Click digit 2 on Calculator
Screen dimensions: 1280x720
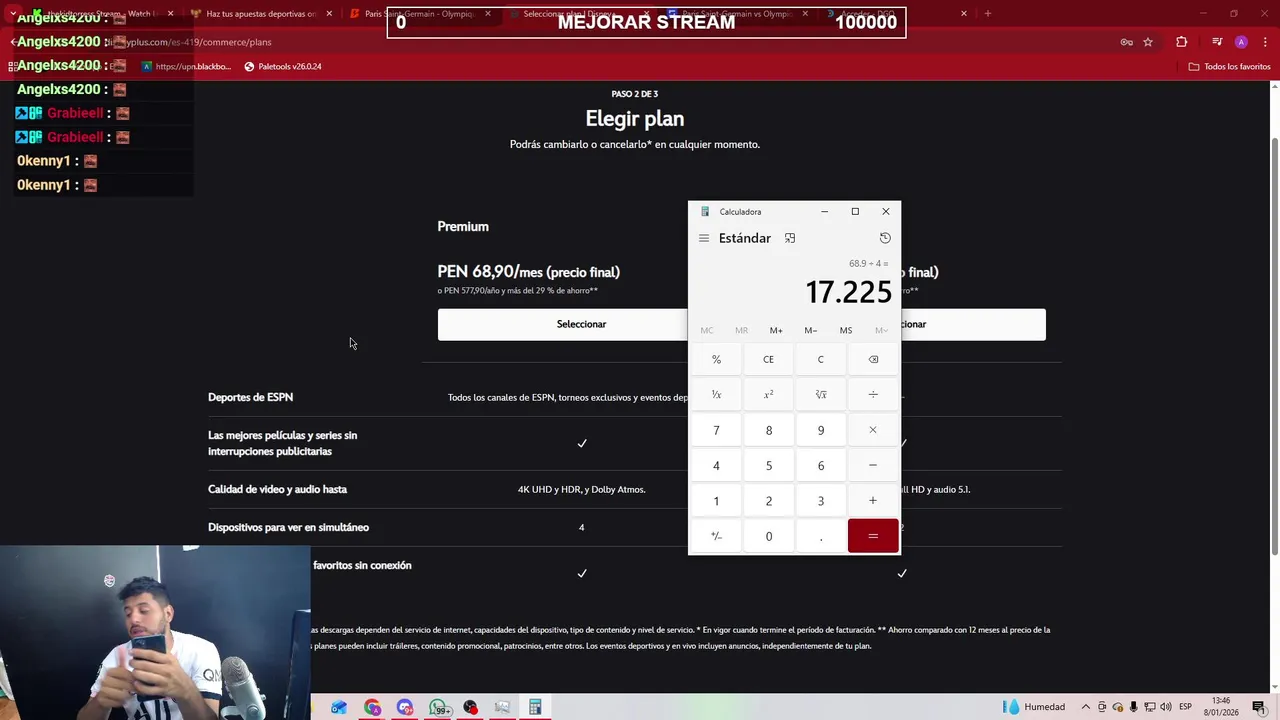(769, 501)
